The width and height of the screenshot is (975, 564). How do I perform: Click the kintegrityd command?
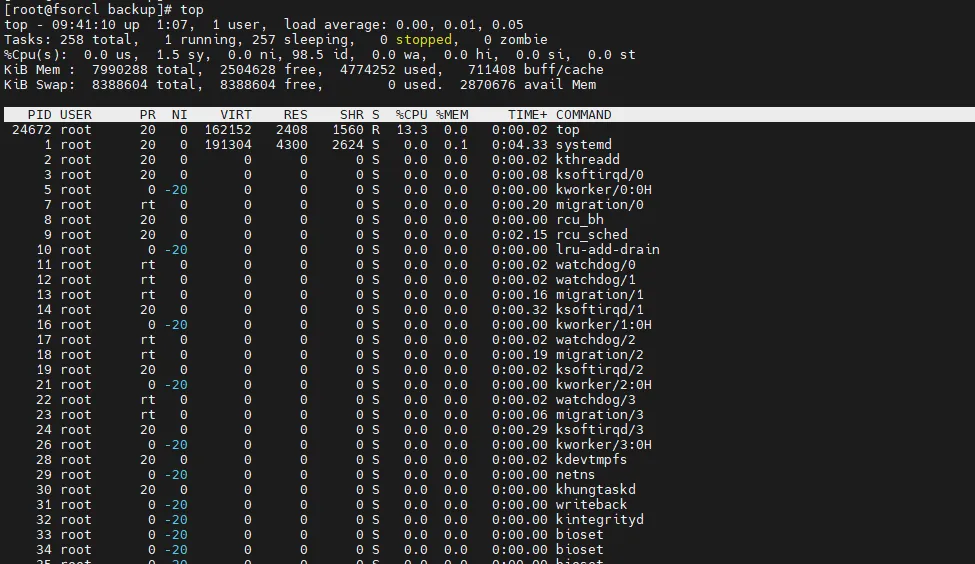tap(599, 519)
